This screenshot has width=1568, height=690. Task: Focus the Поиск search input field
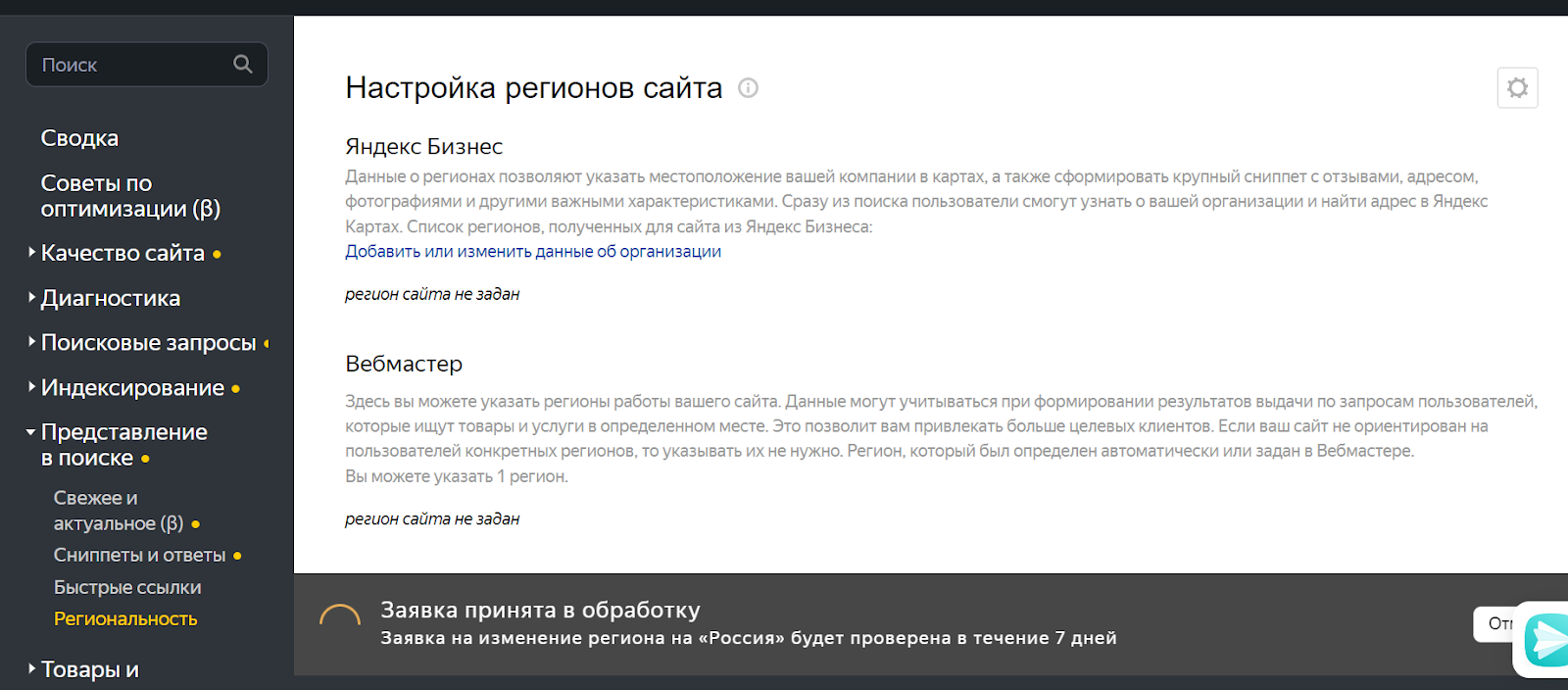coord(132,65)
